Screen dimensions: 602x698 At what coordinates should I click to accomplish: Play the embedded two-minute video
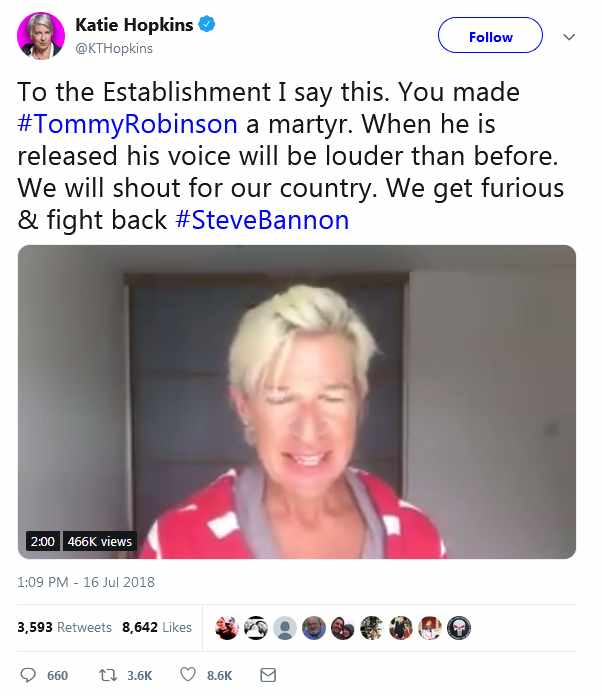coord(297,402)
